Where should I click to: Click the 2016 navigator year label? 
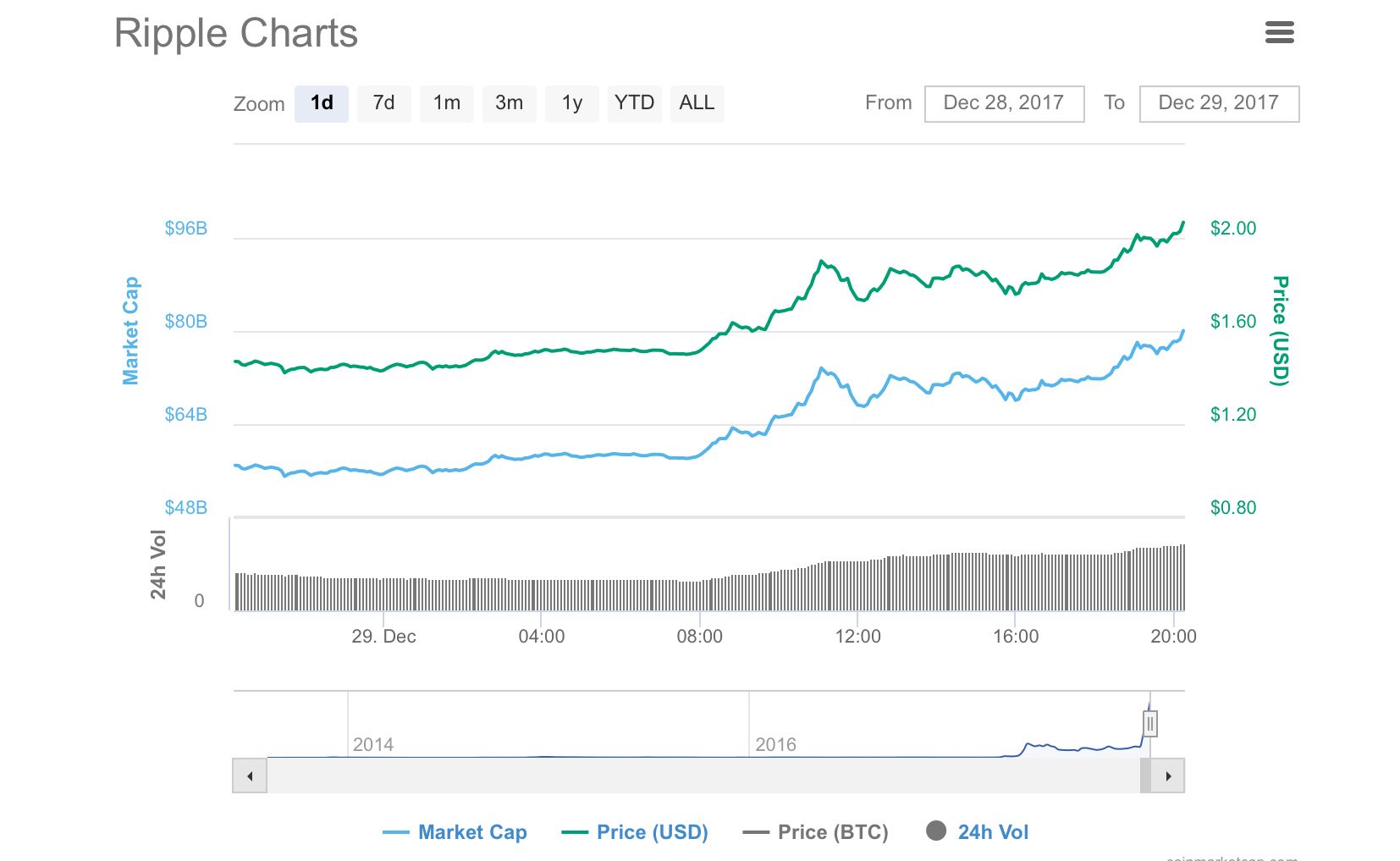pos(775,744)
